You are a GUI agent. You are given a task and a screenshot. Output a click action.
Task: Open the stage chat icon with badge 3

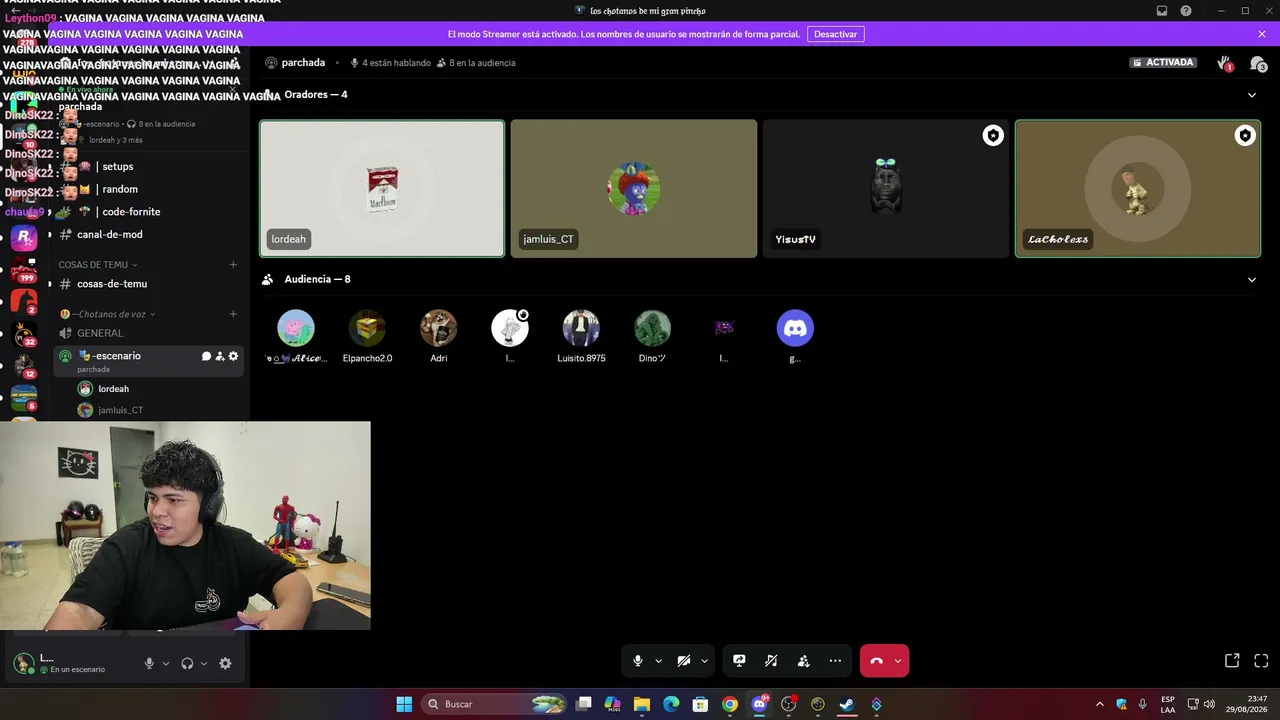tap(1258, 63)
